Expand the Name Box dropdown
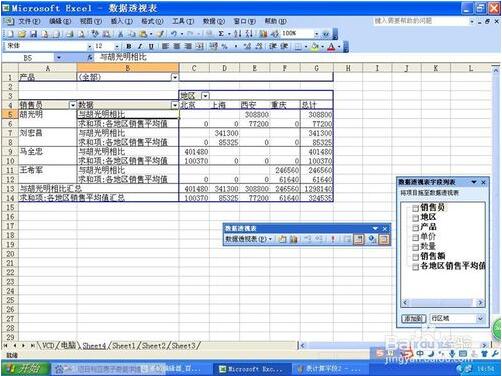The width and height of the screenshot is (502, 376). 59,58
